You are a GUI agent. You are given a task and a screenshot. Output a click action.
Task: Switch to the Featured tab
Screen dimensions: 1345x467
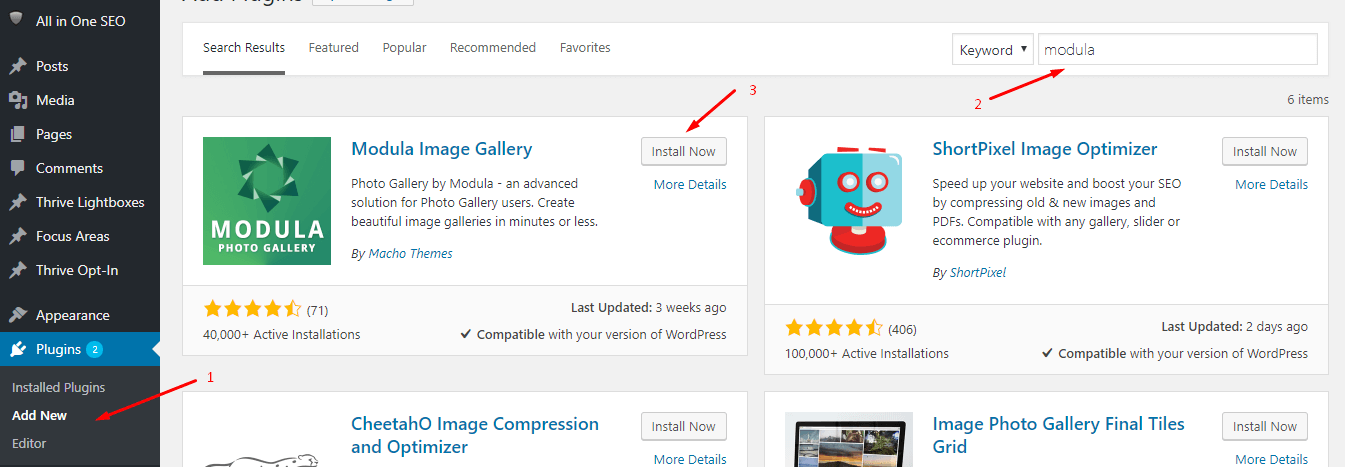334,48
